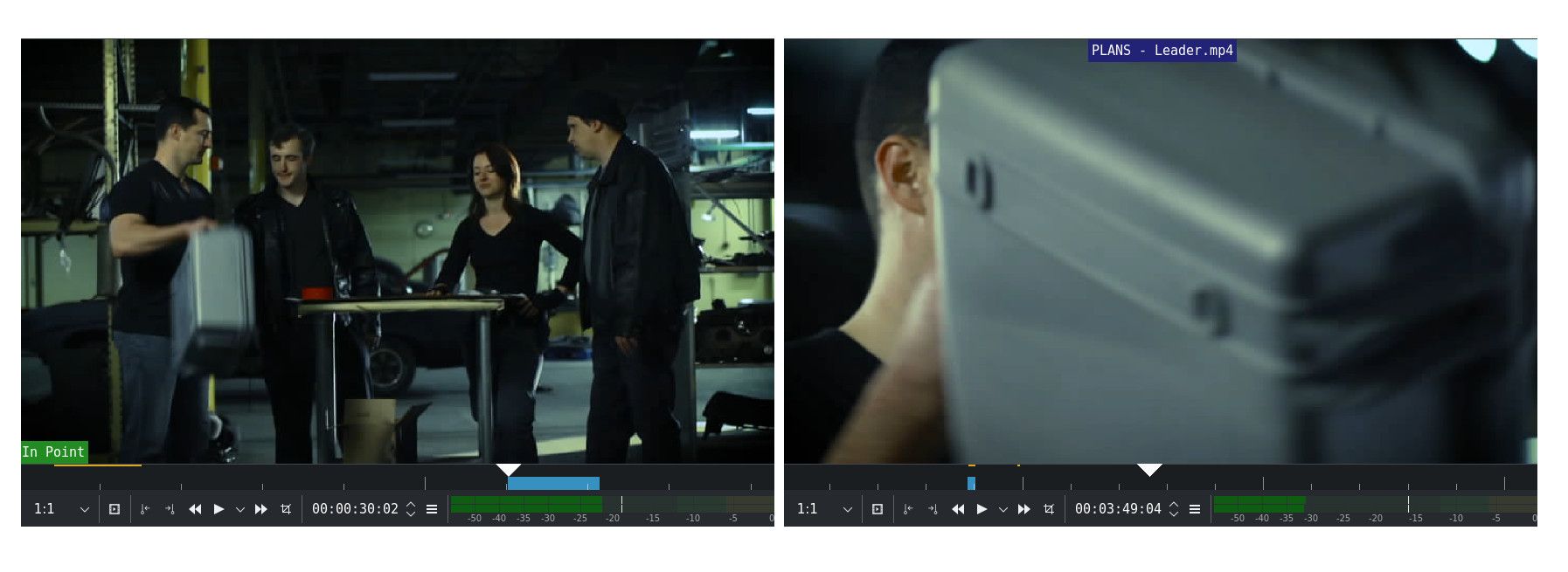Expand play options arrow in clip monitor

[239, 510]
